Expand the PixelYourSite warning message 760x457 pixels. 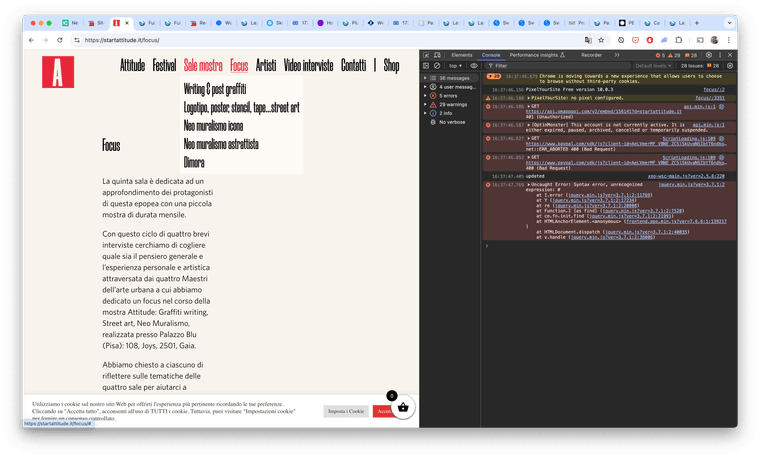pos(529,98)
